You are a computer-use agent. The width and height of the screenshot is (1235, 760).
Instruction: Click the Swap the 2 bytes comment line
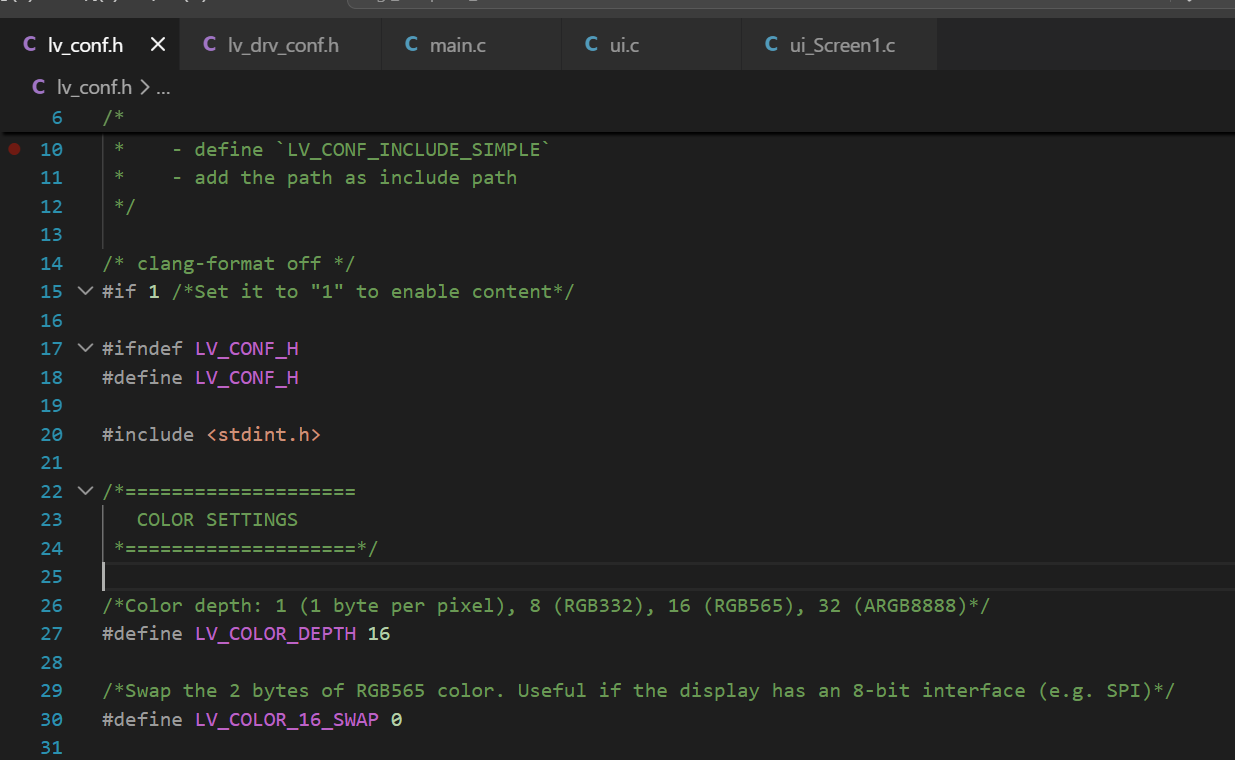638,691
